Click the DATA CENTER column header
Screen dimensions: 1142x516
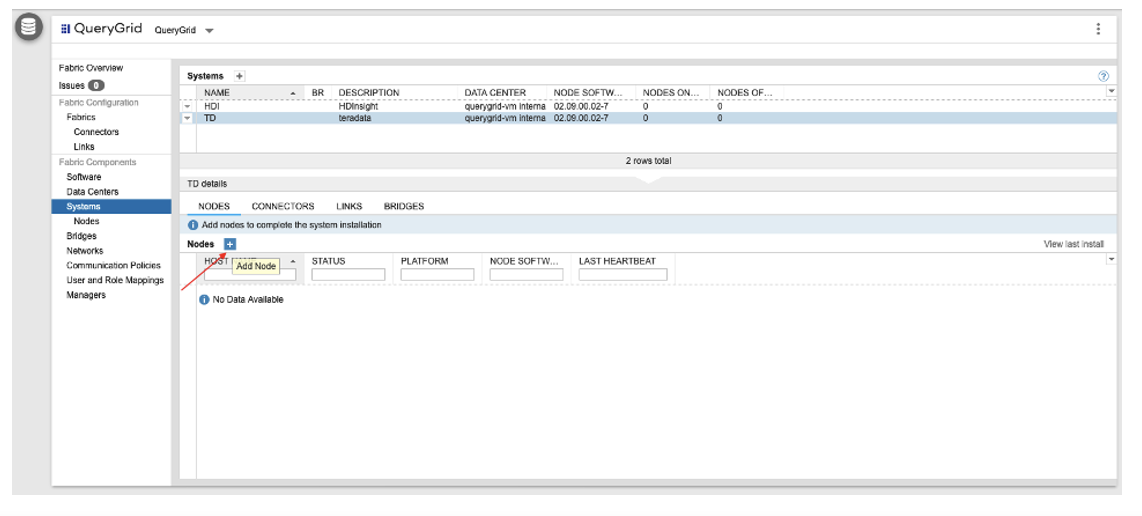[495, 93]
